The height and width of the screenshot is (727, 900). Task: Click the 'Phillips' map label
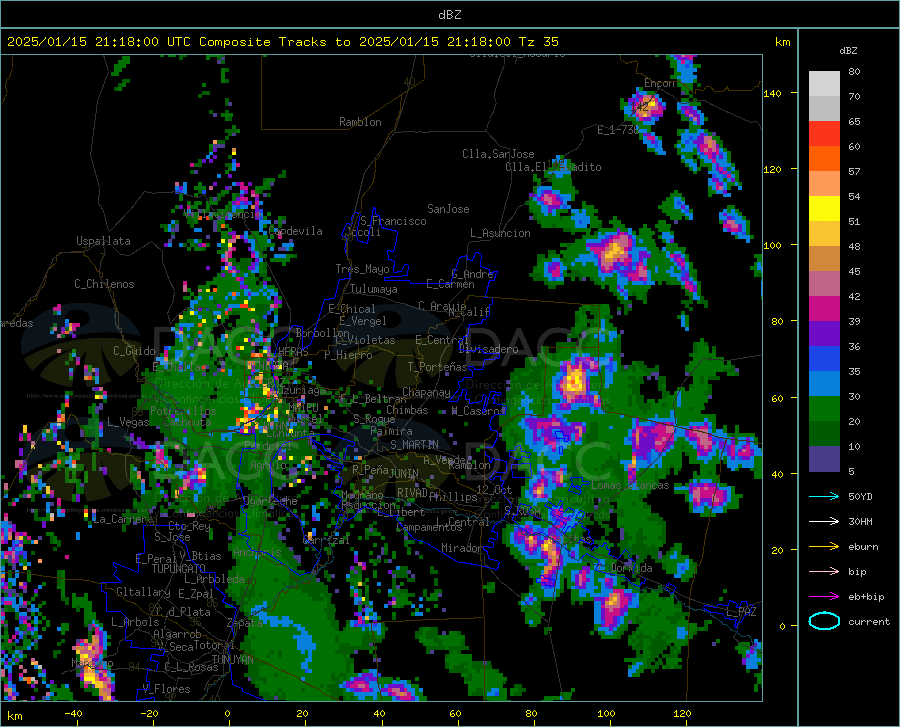(453, 497)
